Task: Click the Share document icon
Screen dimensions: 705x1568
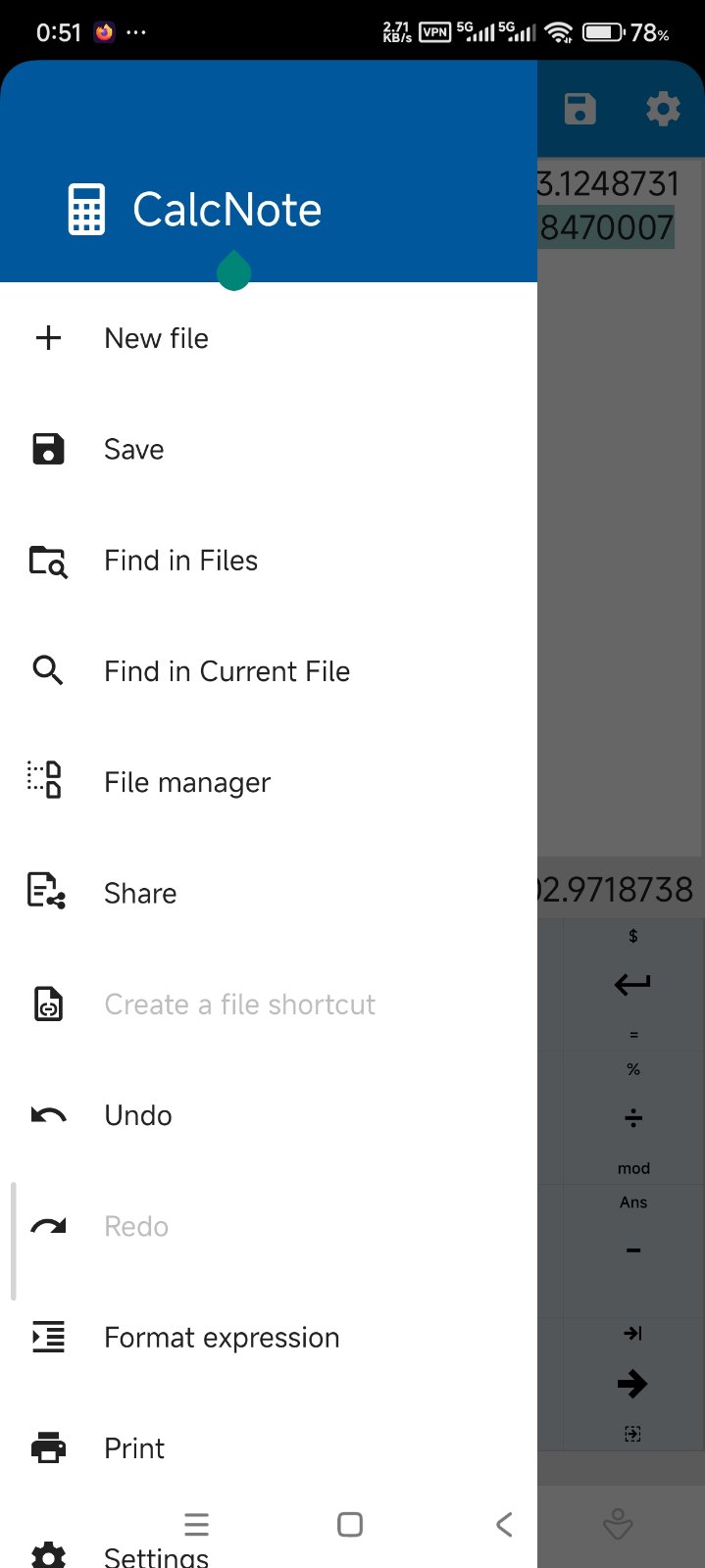Action: click(47, 892)
